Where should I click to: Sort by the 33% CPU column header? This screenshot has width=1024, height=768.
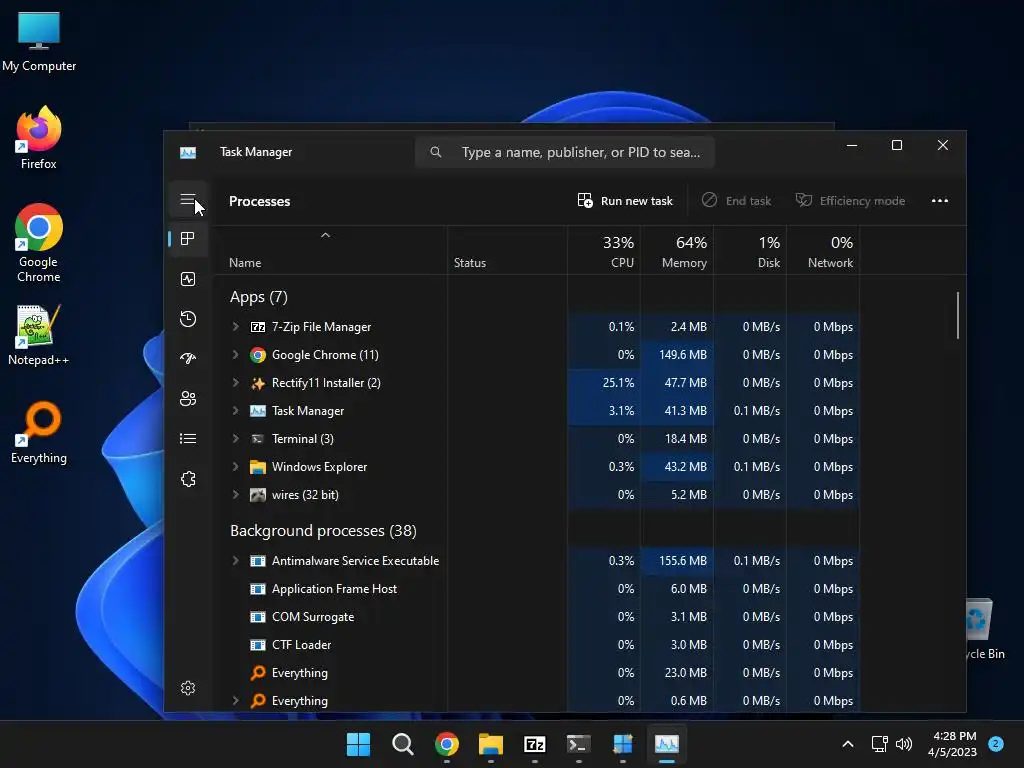point(604,251)
